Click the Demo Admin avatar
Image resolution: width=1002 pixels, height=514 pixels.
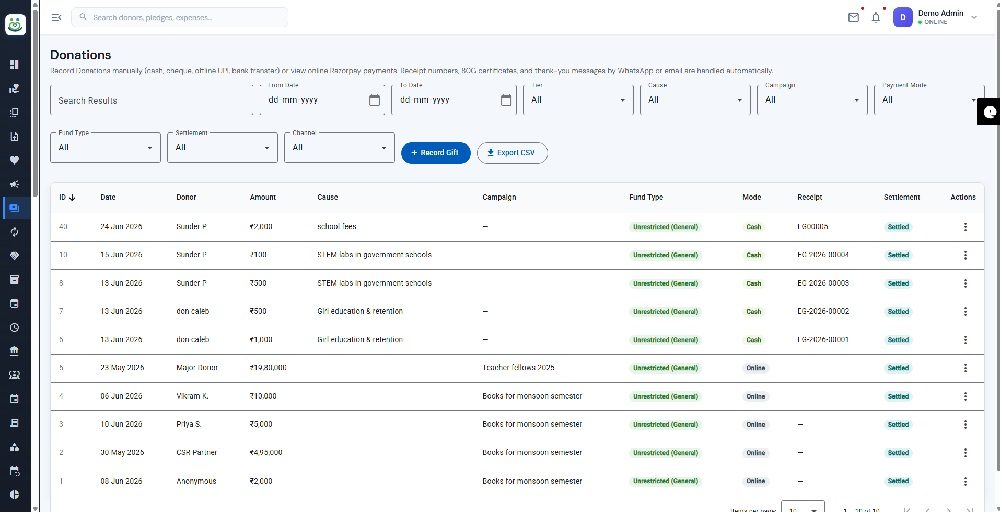pos(902,17)
